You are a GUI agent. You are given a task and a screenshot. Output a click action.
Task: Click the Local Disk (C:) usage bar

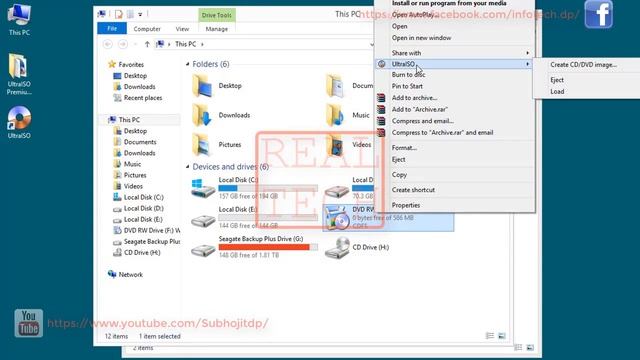[268, 188]
